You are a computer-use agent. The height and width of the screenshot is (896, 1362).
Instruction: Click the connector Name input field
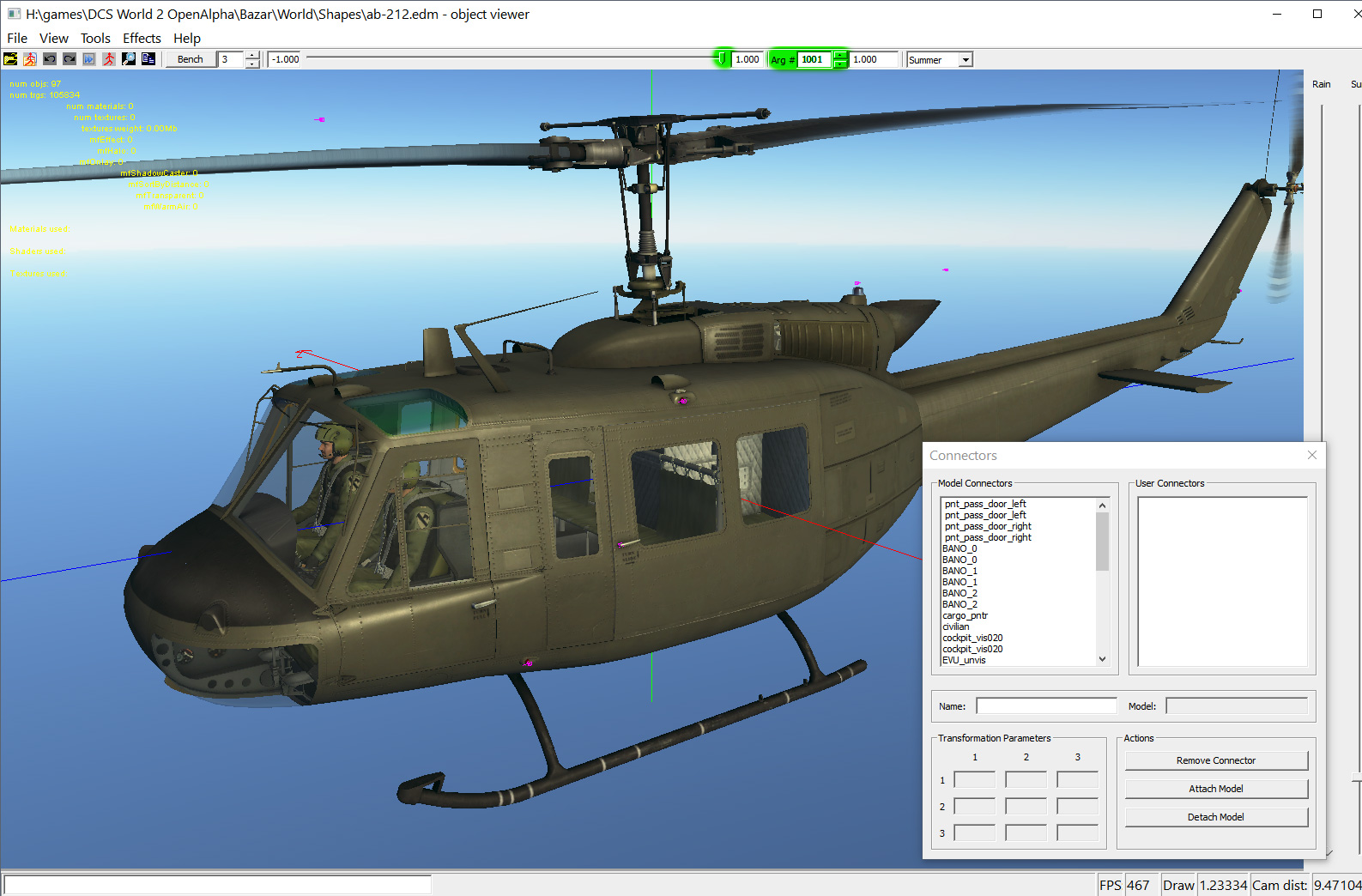point(1046,706)
